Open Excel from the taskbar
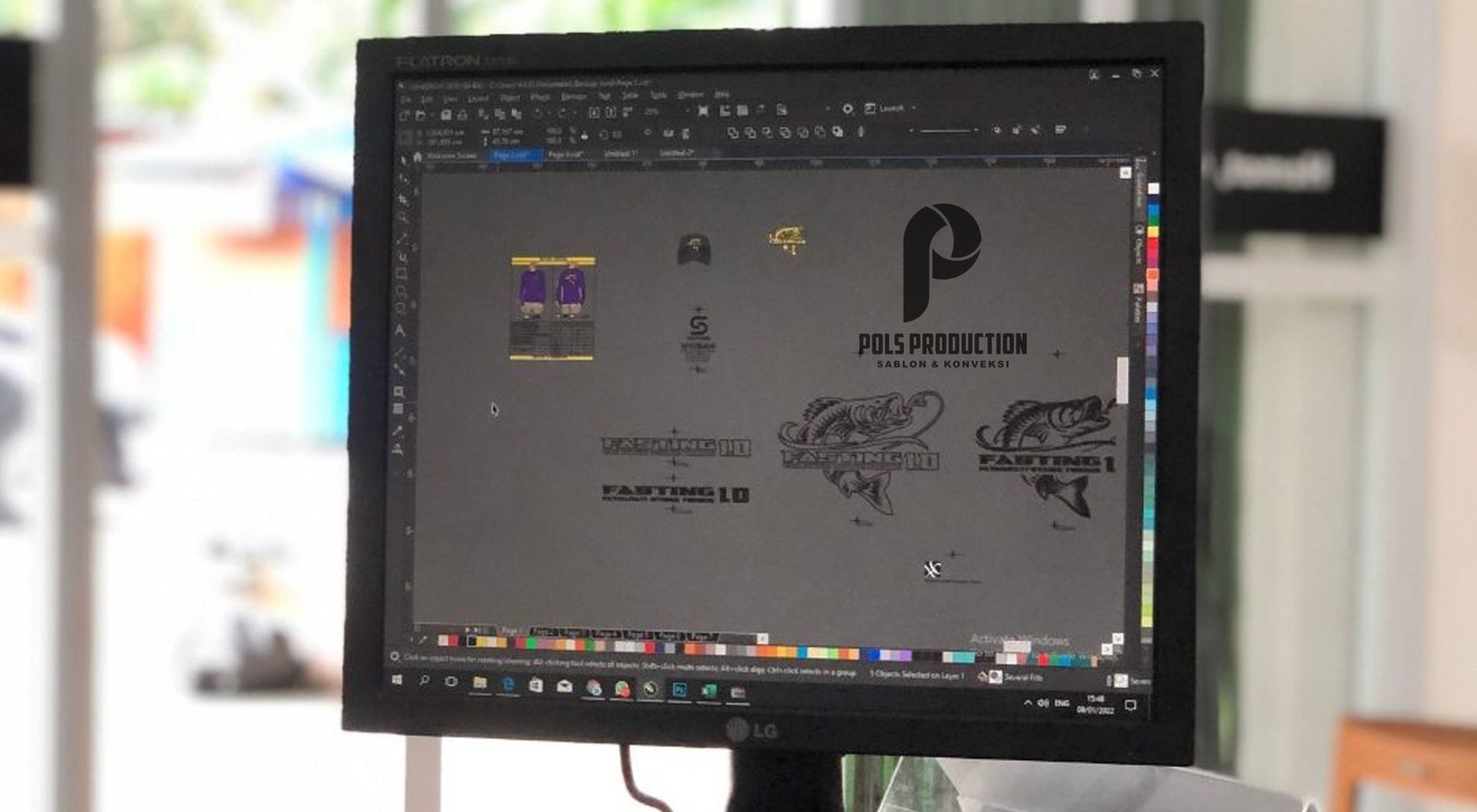The height and width of the screenshot is (812, 1477). point(709,690)
